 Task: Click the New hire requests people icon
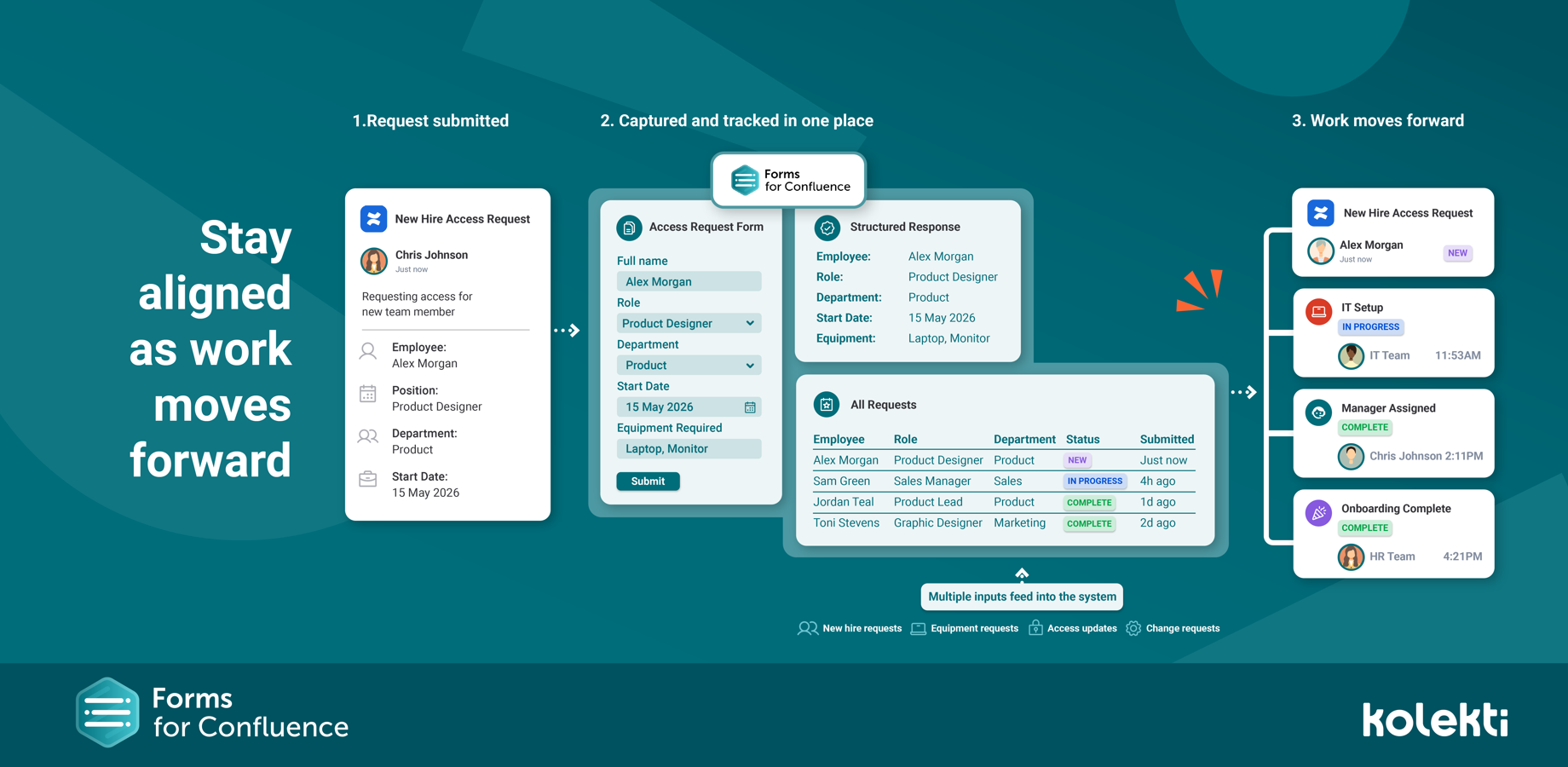pyautogui.click(x=807, y=628)
